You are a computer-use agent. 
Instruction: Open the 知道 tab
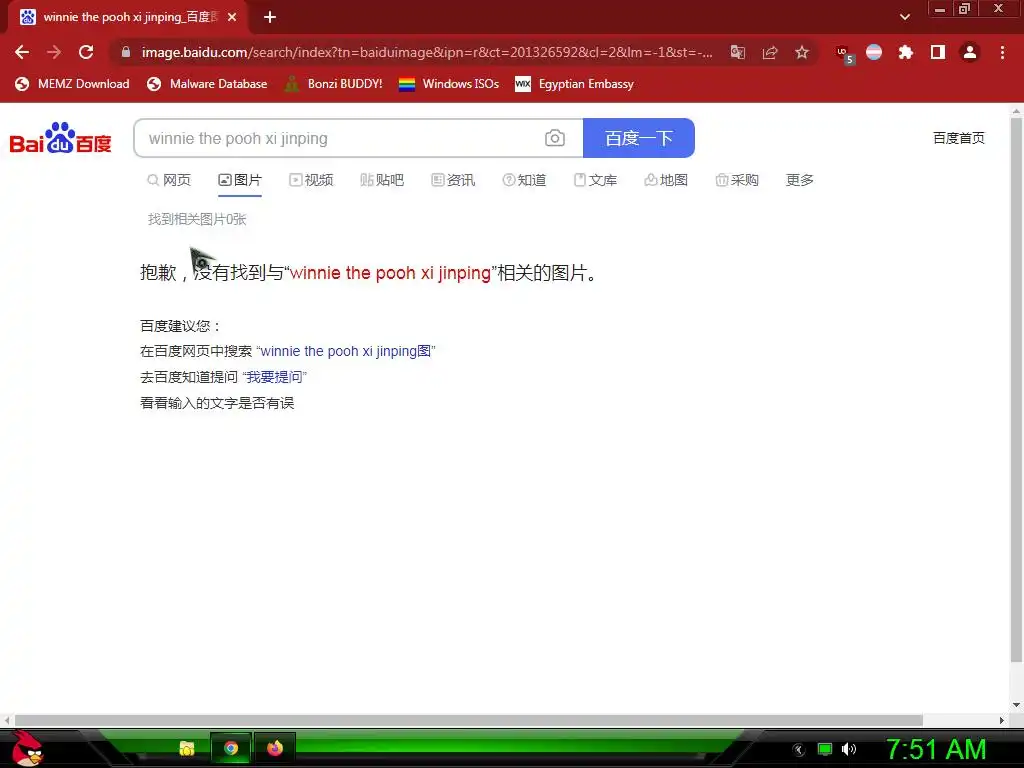point(524,180)
